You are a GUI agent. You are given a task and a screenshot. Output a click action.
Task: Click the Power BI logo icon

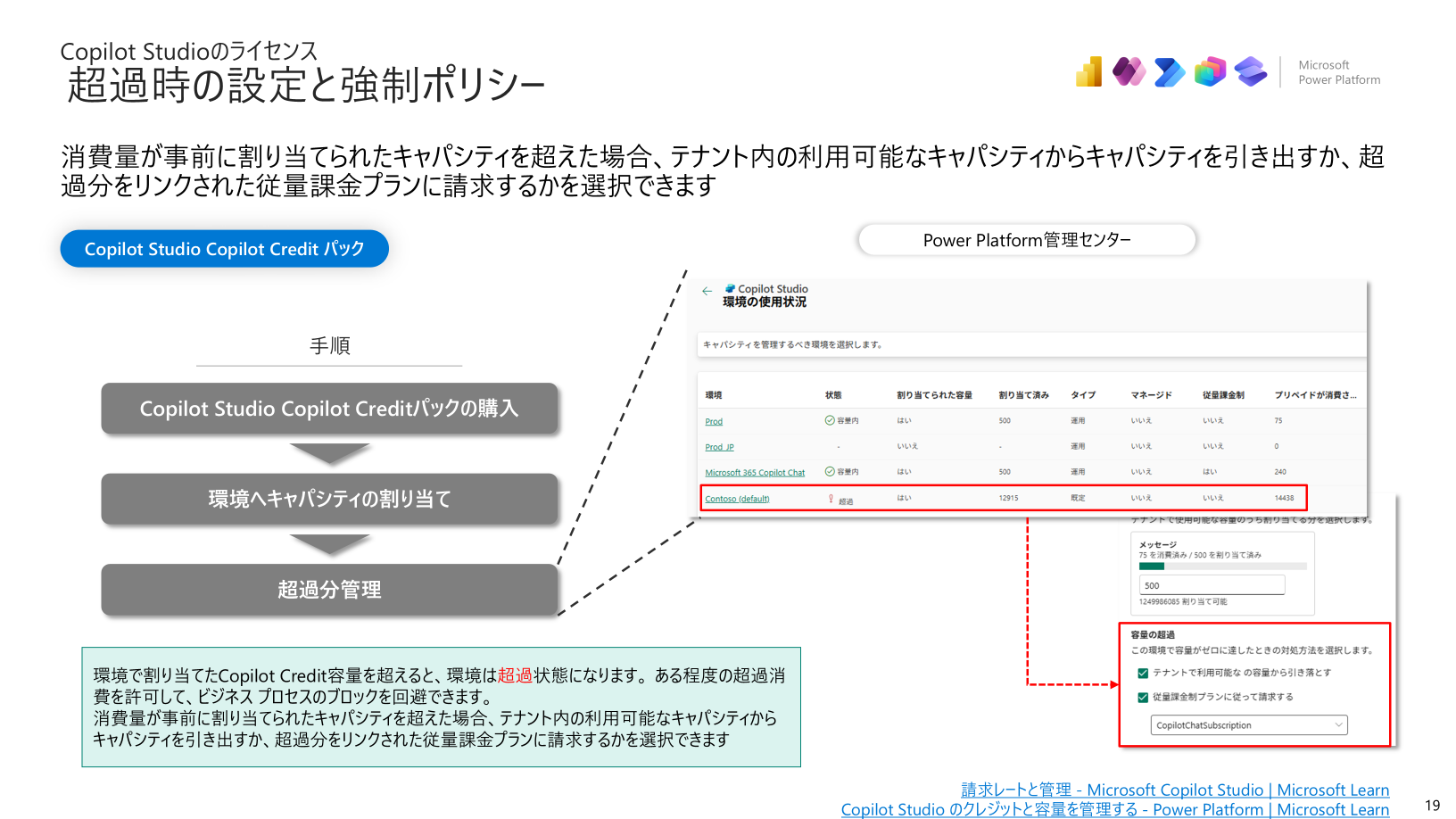coord(1088,72)
